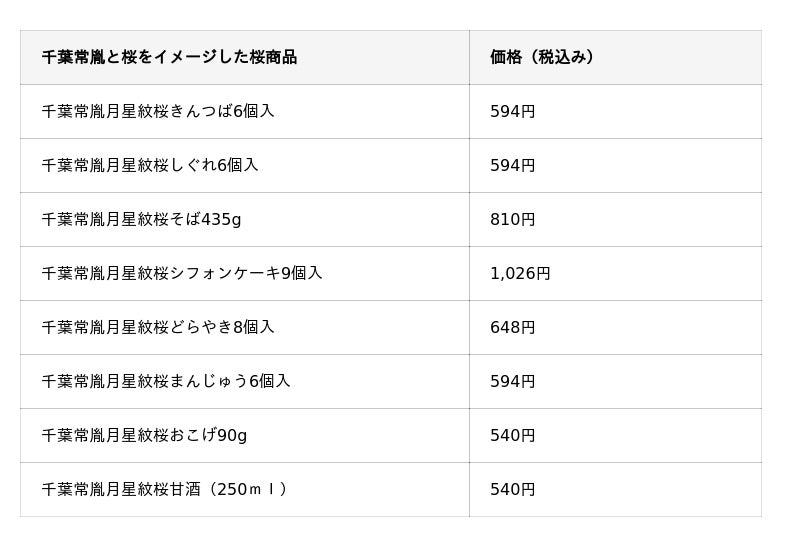This screenshot has height=547, width=800.
Task: Click the 594円 price for 桜きんつば
Action: (513, 111)
